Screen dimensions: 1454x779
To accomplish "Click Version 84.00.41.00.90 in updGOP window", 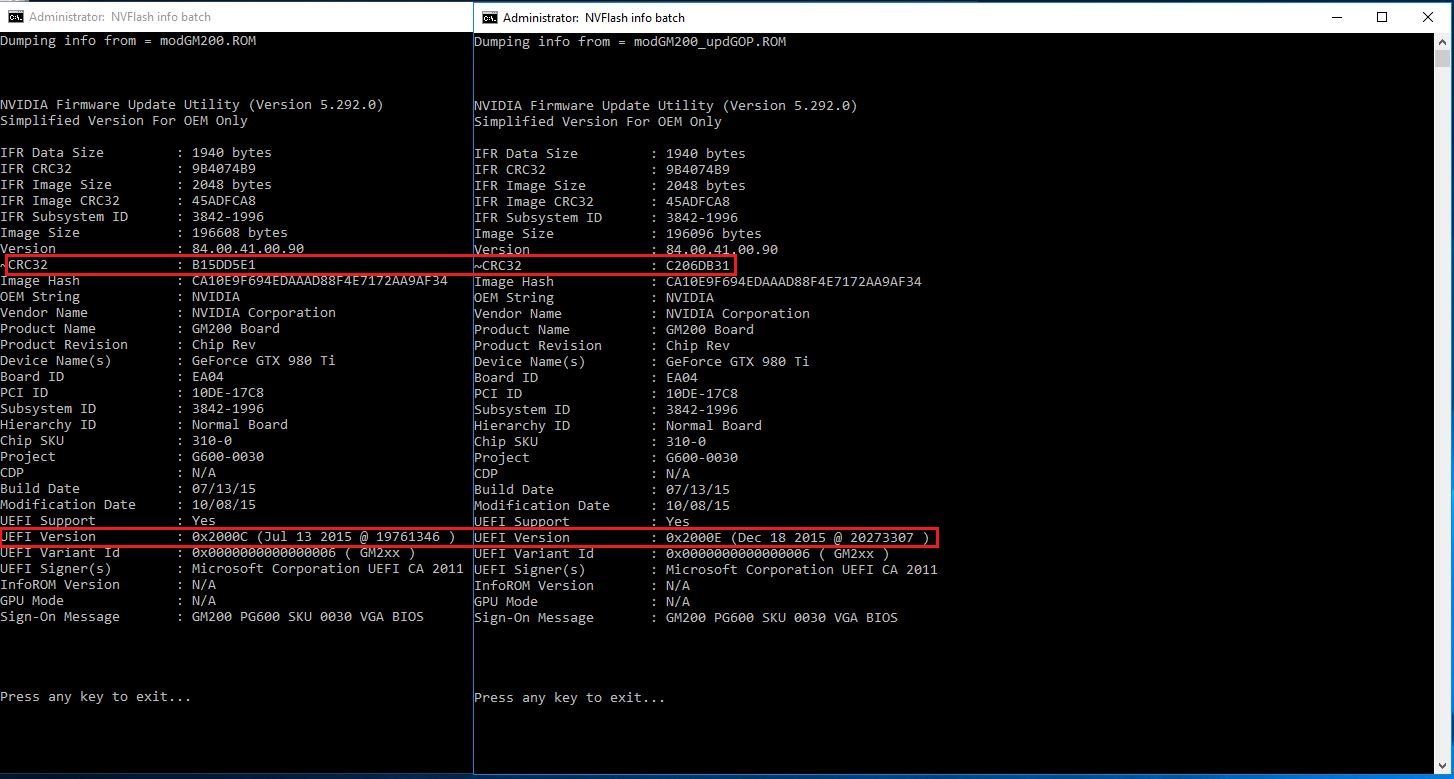I will point(722,250).
